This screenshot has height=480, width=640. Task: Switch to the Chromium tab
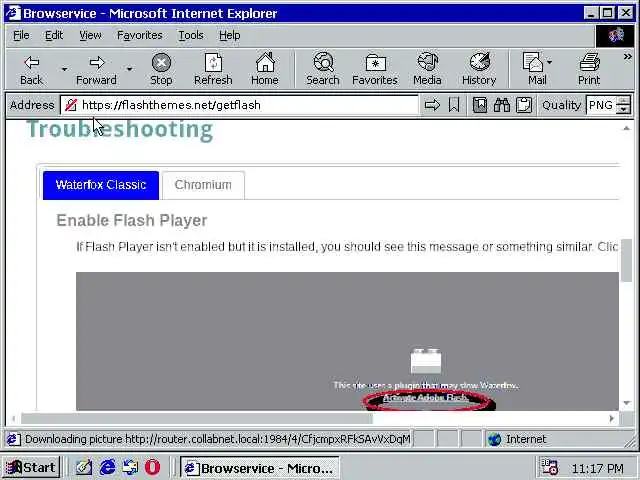click(203, 185)
